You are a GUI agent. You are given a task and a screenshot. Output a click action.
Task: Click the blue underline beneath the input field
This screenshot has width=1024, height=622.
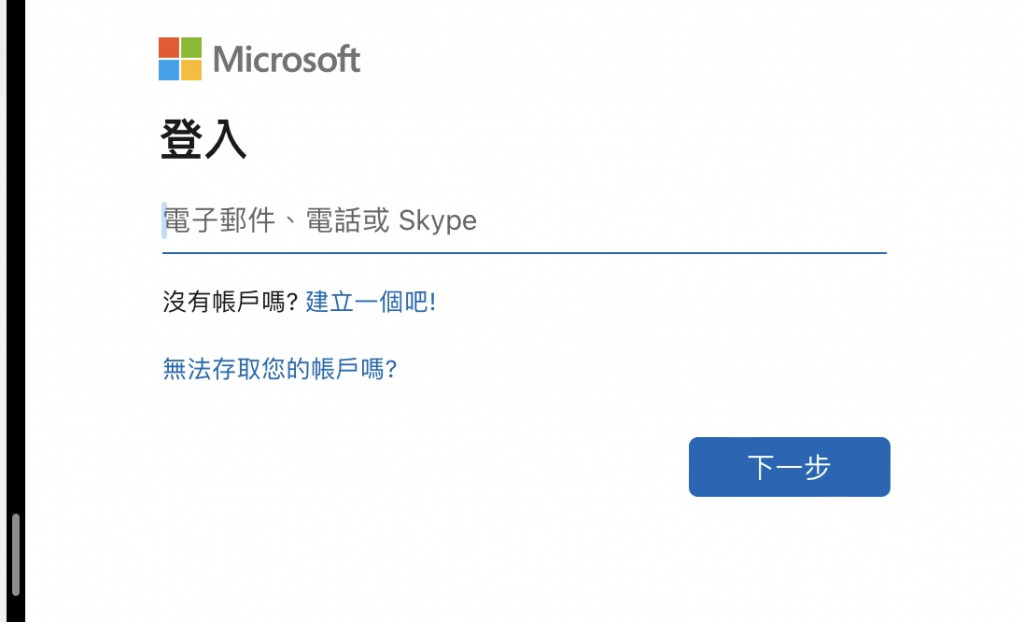point(524,253)
